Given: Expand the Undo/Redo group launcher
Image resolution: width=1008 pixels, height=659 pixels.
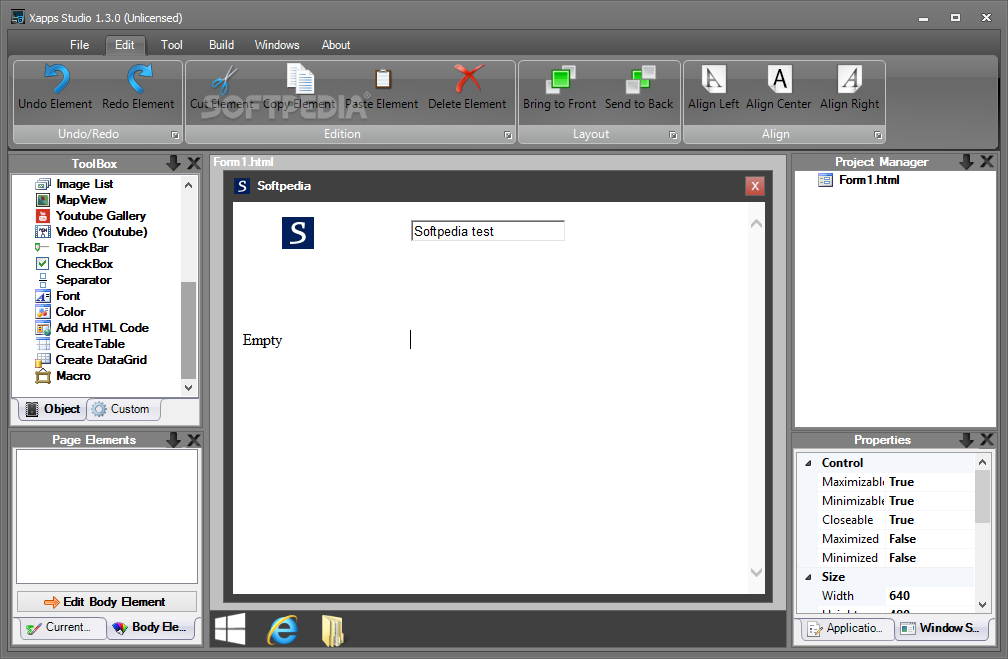Looking at the screenshot, I should pyautogui.click(x=175, y=135).
